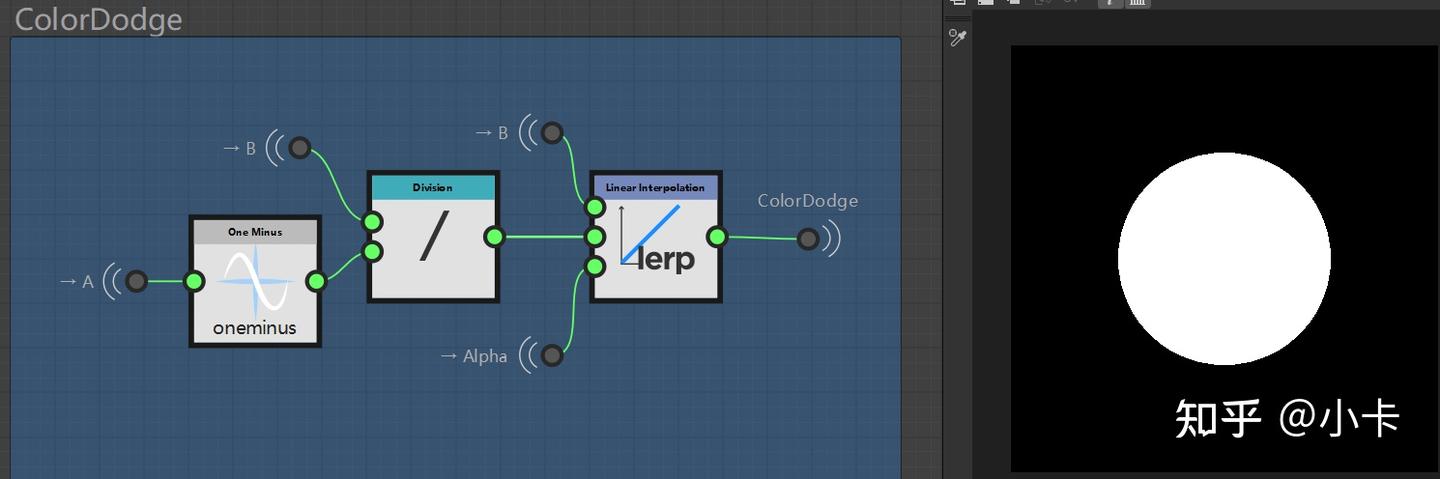Select the B input node feeding Division
The height and width of the screenshot is (479, 1440).
tap(299, 148)
